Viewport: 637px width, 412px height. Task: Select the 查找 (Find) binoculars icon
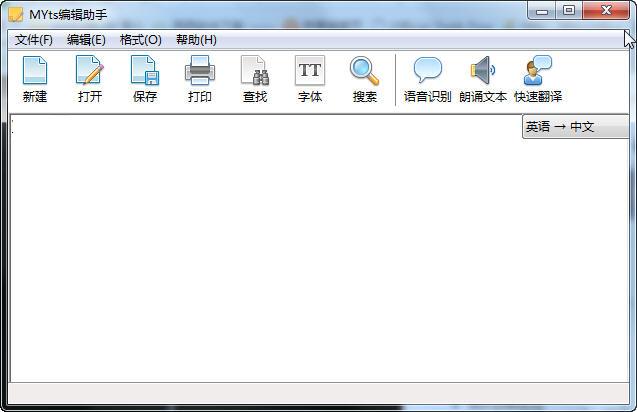[255, 72]
